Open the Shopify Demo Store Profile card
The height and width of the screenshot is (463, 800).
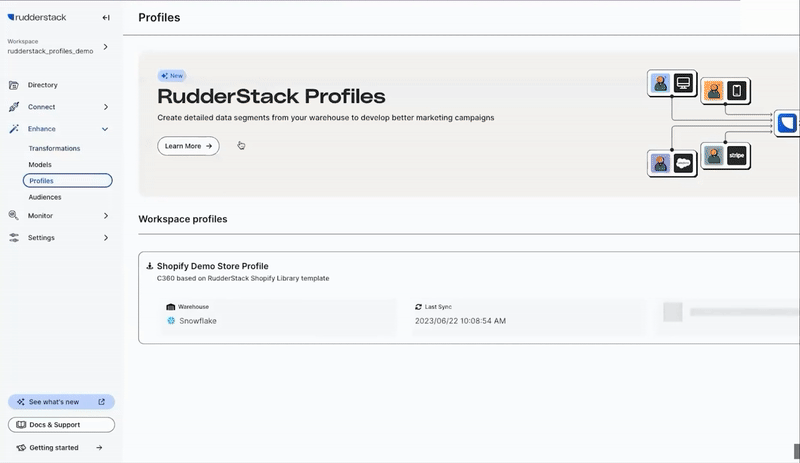[212, 267]
